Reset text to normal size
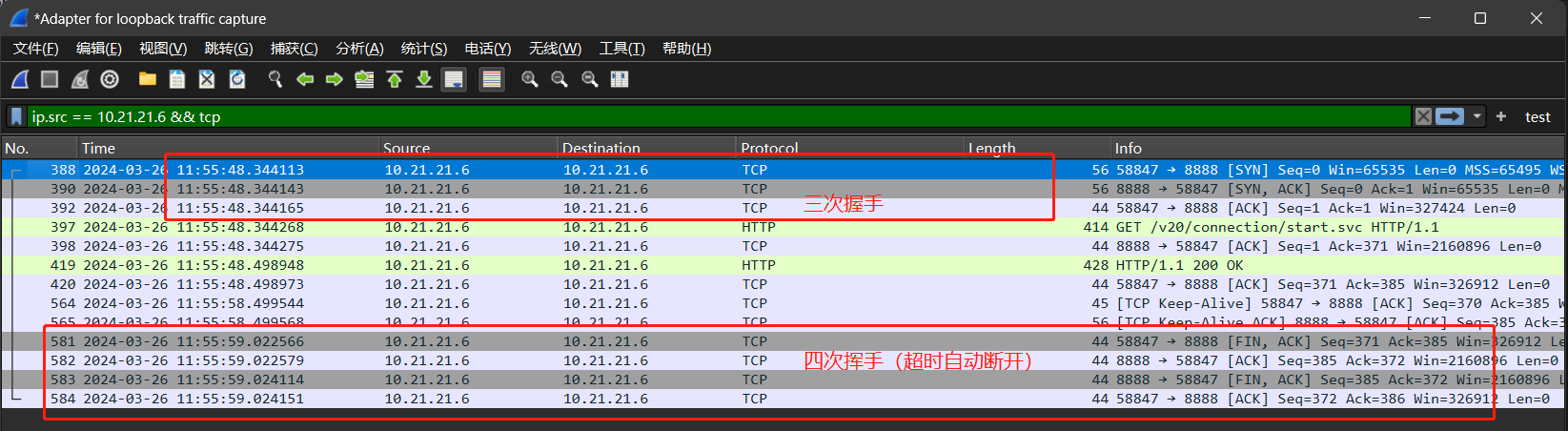 [590, 79]
